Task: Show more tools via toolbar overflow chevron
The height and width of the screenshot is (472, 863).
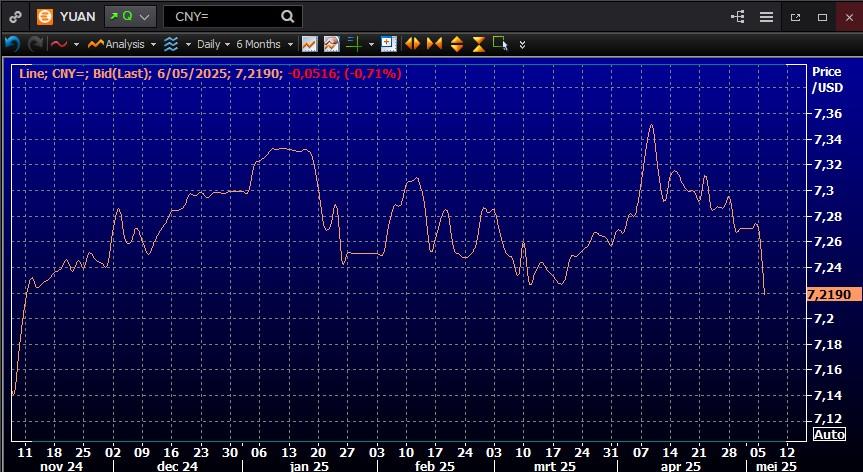Action: click(x=522, y=45)
